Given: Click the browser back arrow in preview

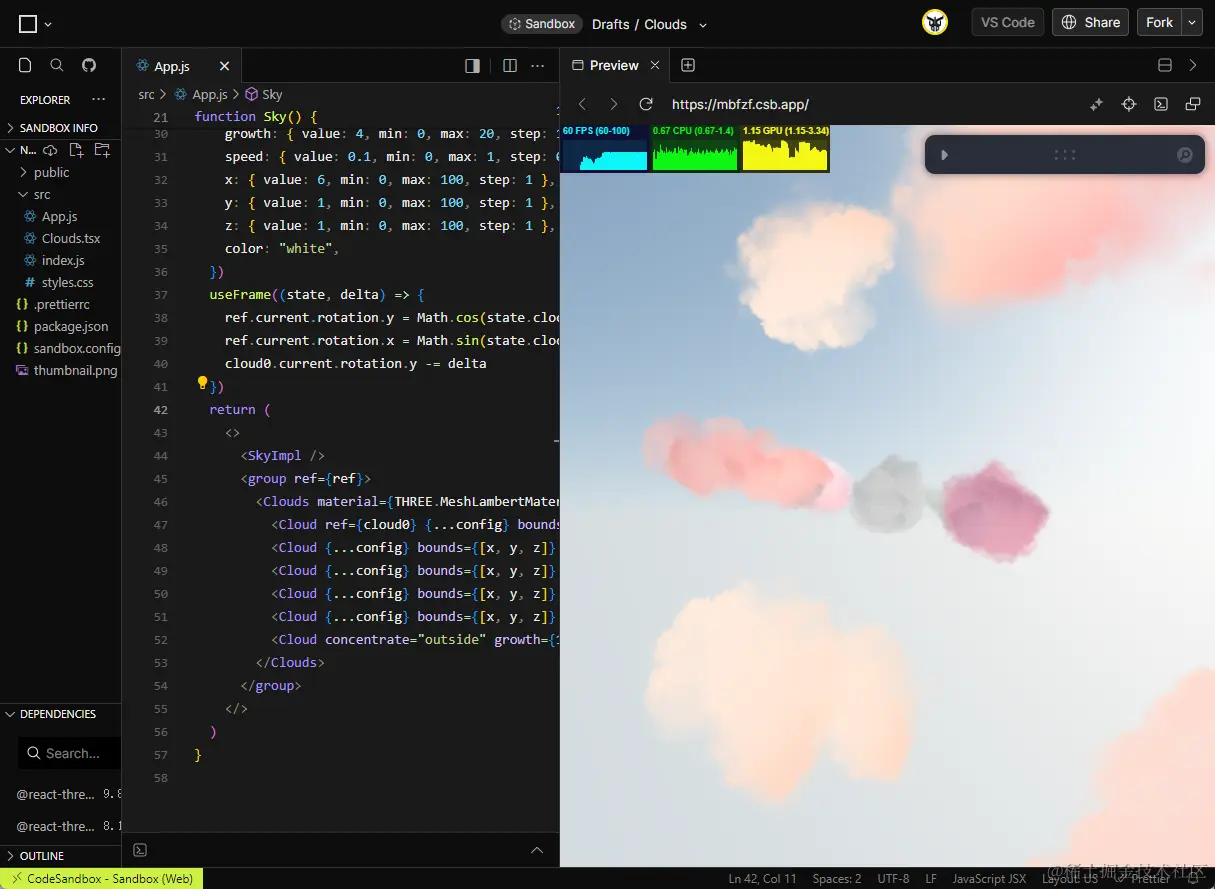Looking at the screenshot, I should (x=583, y=104).
